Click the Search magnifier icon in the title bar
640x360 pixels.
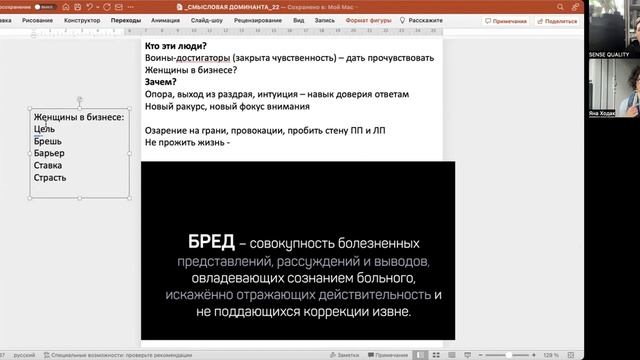coord(560,7)
